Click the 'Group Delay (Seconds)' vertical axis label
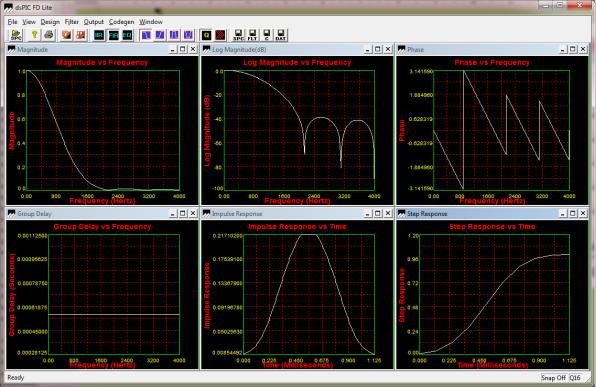This screenshot has height=387, width=596. 12,295
